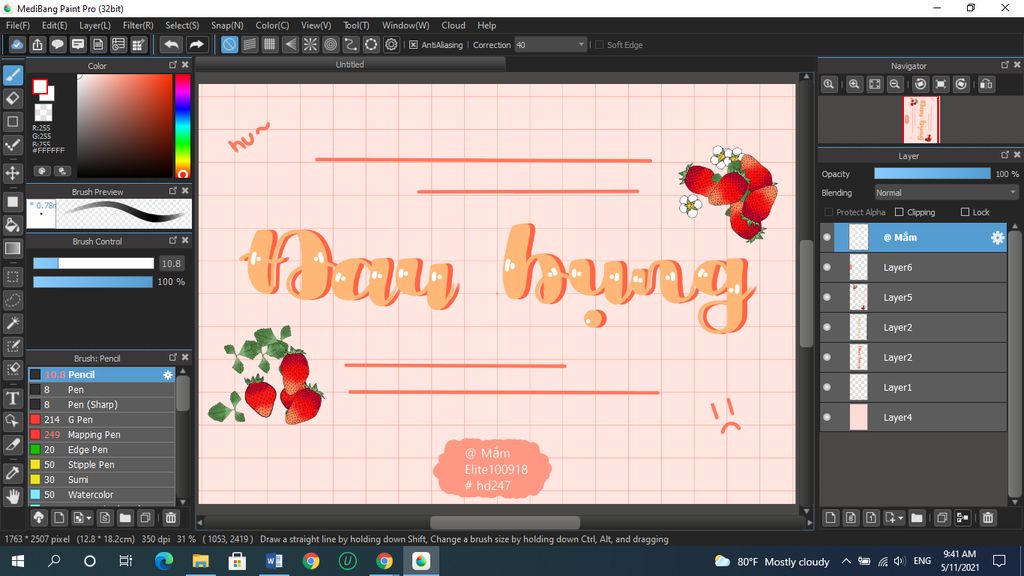Enable Protect Alpha checkbox
Screen dimensions: 1024x576
pyautogui.click(x=829, y=212)
